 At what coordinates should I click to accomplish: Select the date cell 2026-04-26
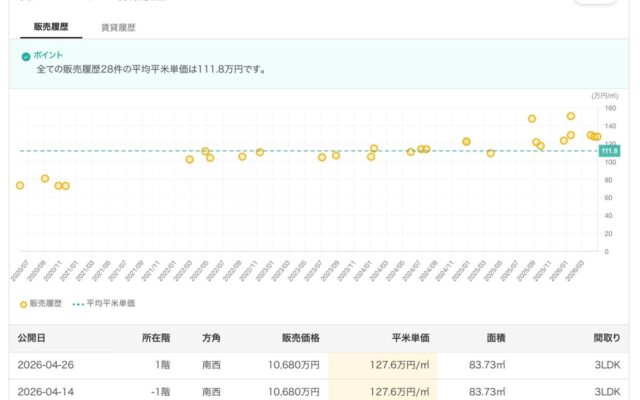pos(46,365)
